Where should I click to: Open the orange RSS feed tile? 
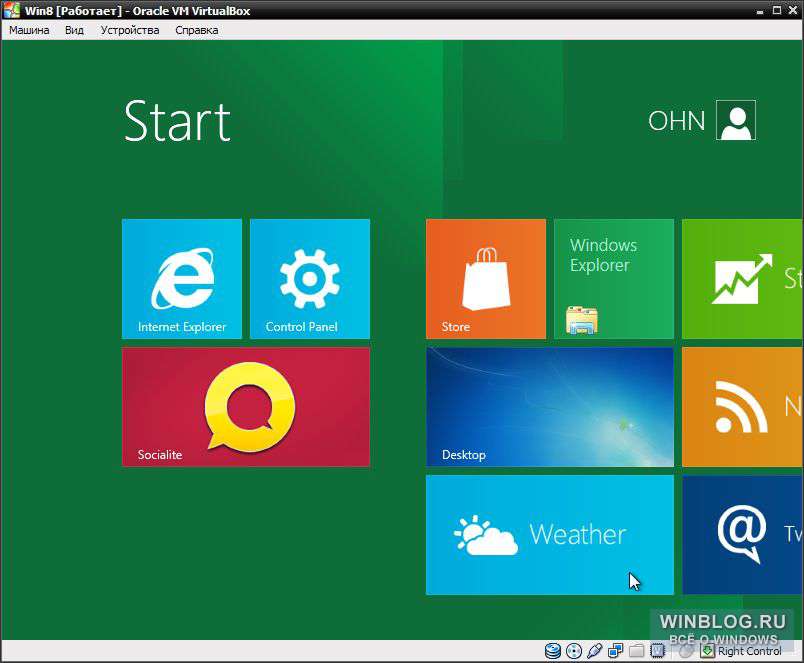click(x=743, y=407)
